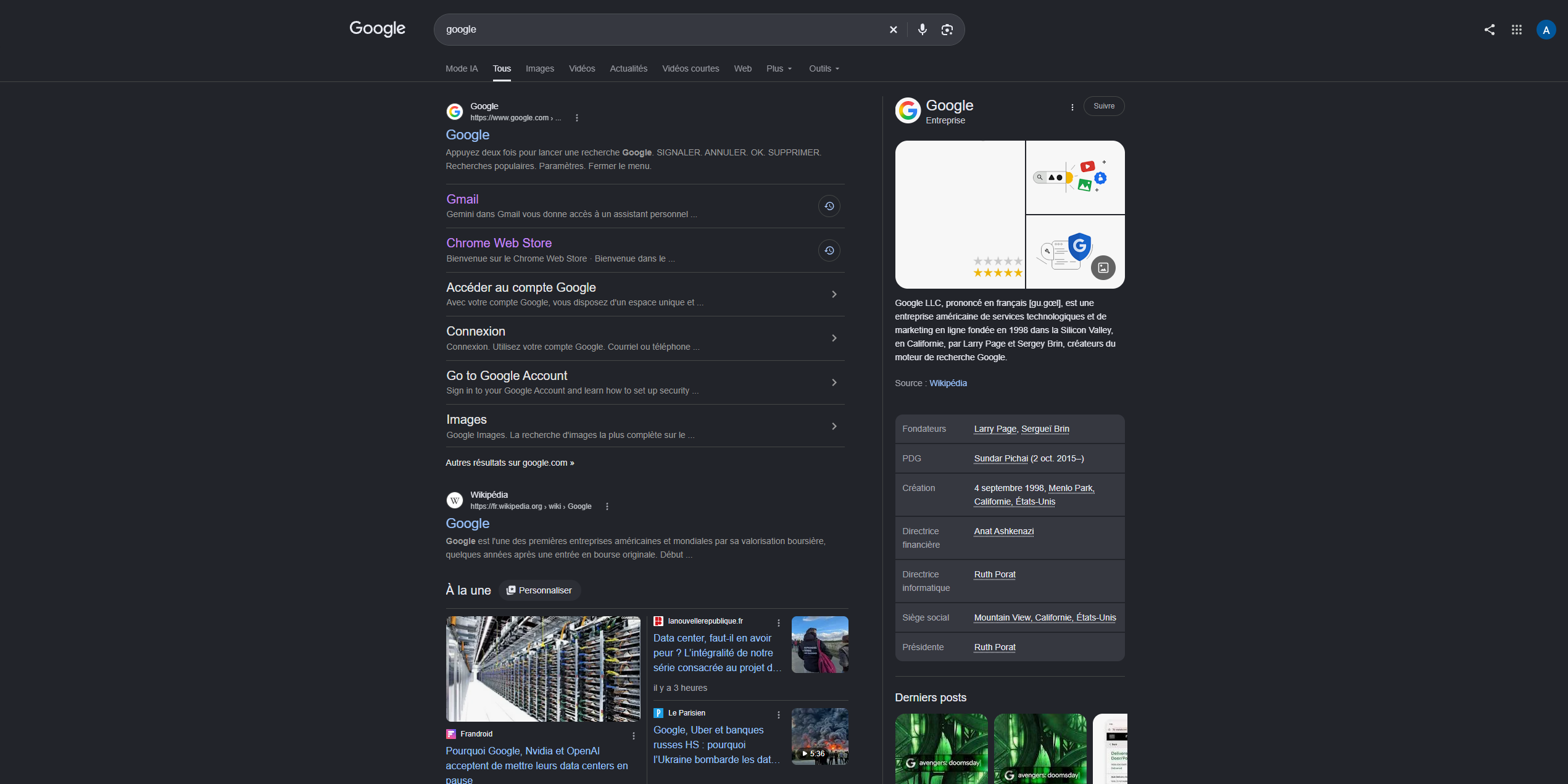Screen dimensions: 1568x784
Task: Open the Chrome Web Store sitelink
Action: pyautogui.click(x=499, y=243)
